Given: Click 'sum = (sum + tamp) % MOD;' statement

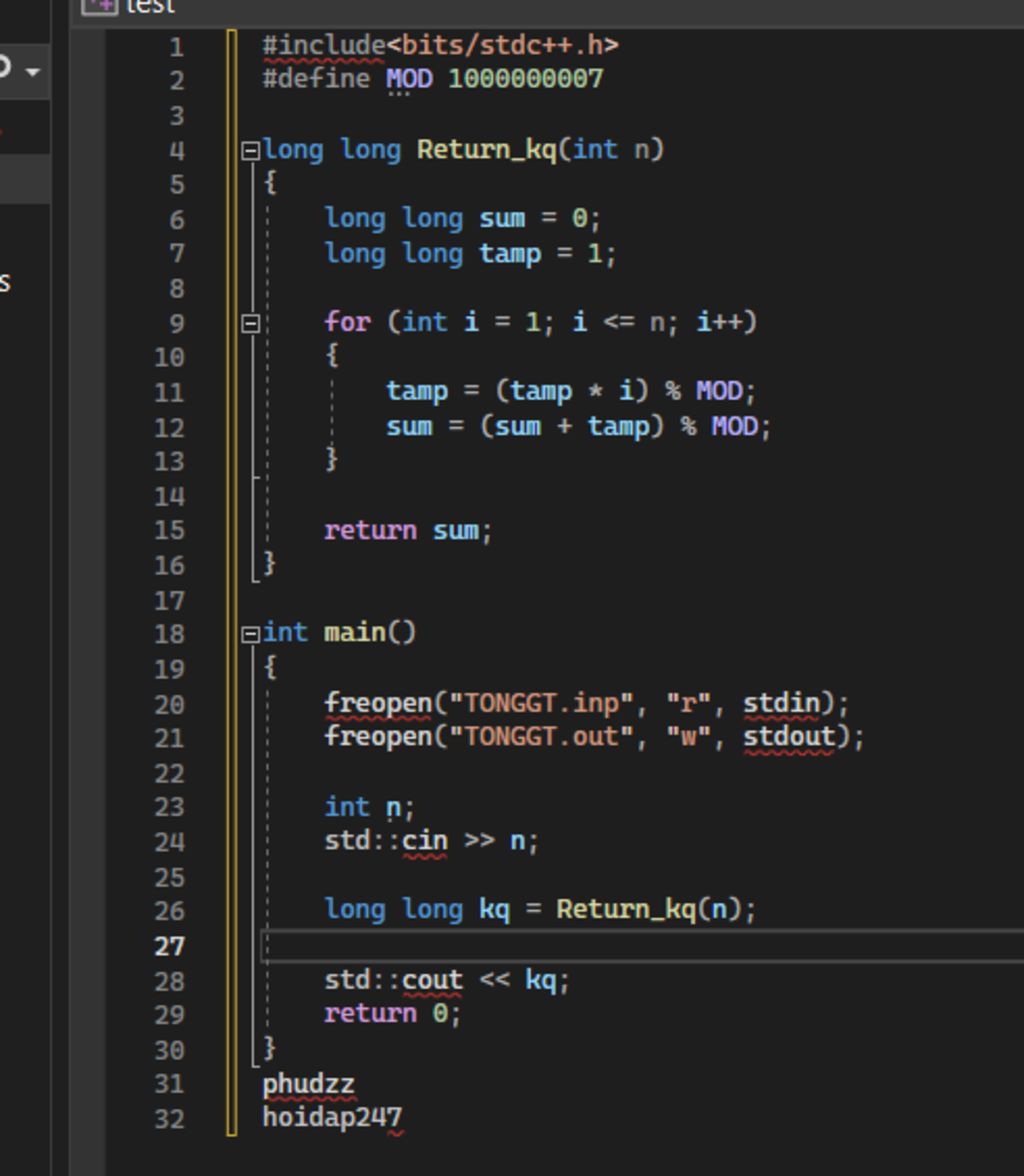Looking at the screenshot, I should 578,426.
